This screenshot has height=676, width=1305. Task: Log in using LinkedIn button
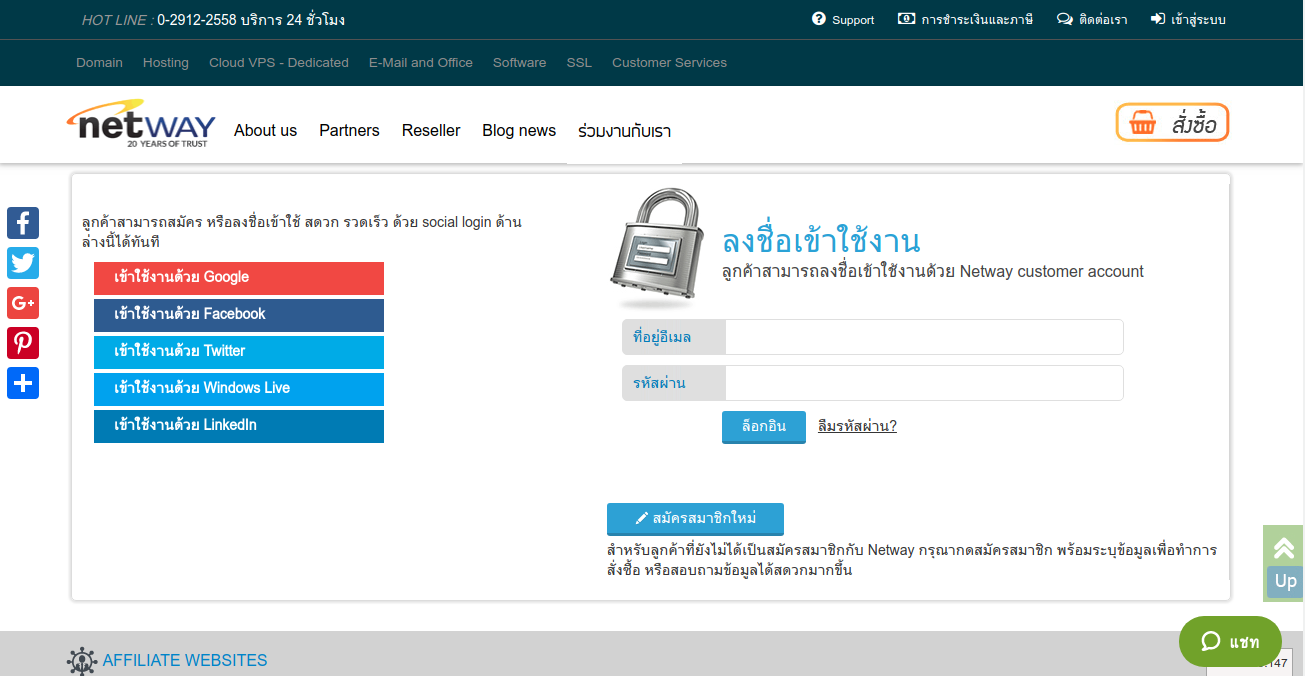pos(239,426)
